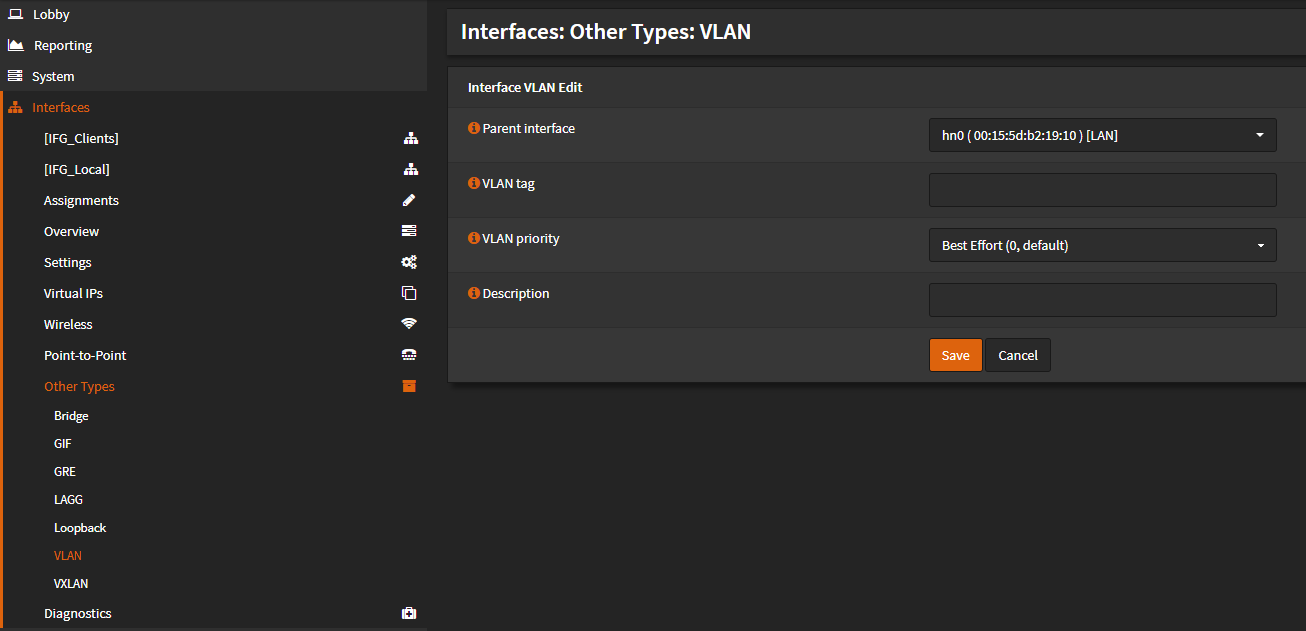The width and height of the screenshot is (1306, 631).
Task: Click the gear icon next to Settings
Action: click(408, 262)
